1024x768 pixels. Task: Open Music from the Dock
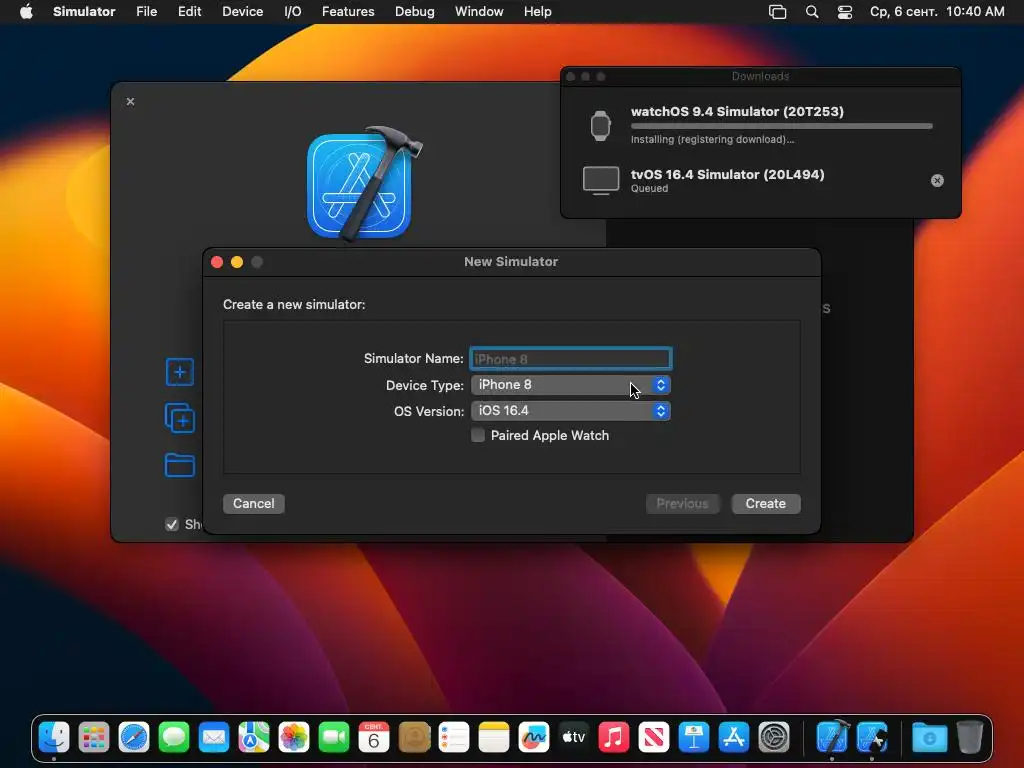click(x=614, y=738)
